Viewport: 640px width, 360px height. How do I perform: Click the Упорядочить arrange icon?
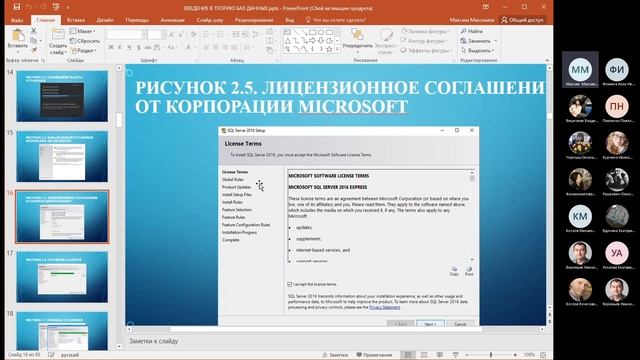click(x=357, y=35)
